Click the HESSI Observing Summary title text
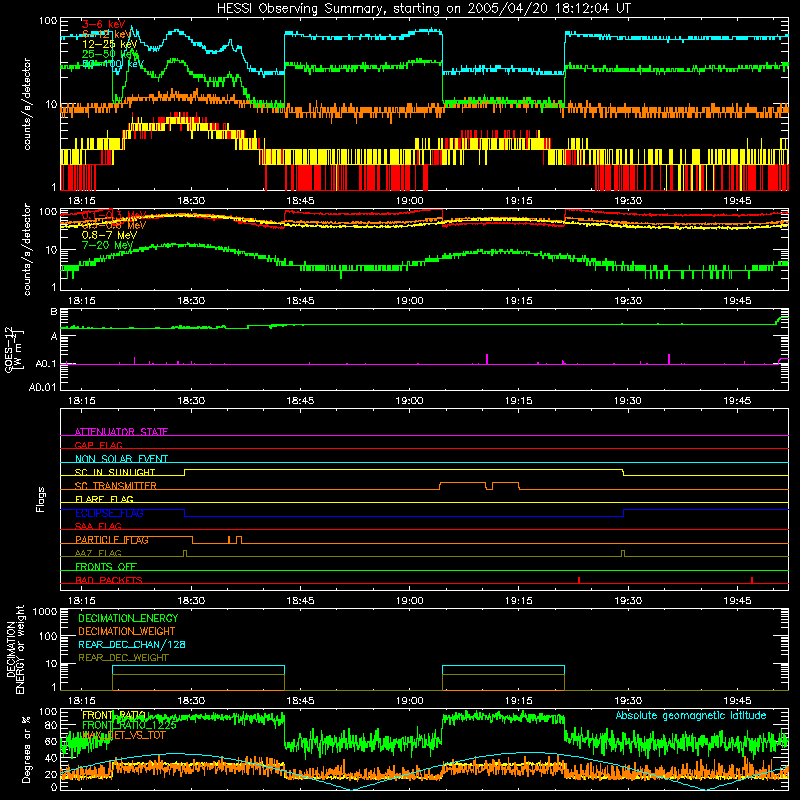Screen dimensions: 800x800 click(x=423, y=9)
